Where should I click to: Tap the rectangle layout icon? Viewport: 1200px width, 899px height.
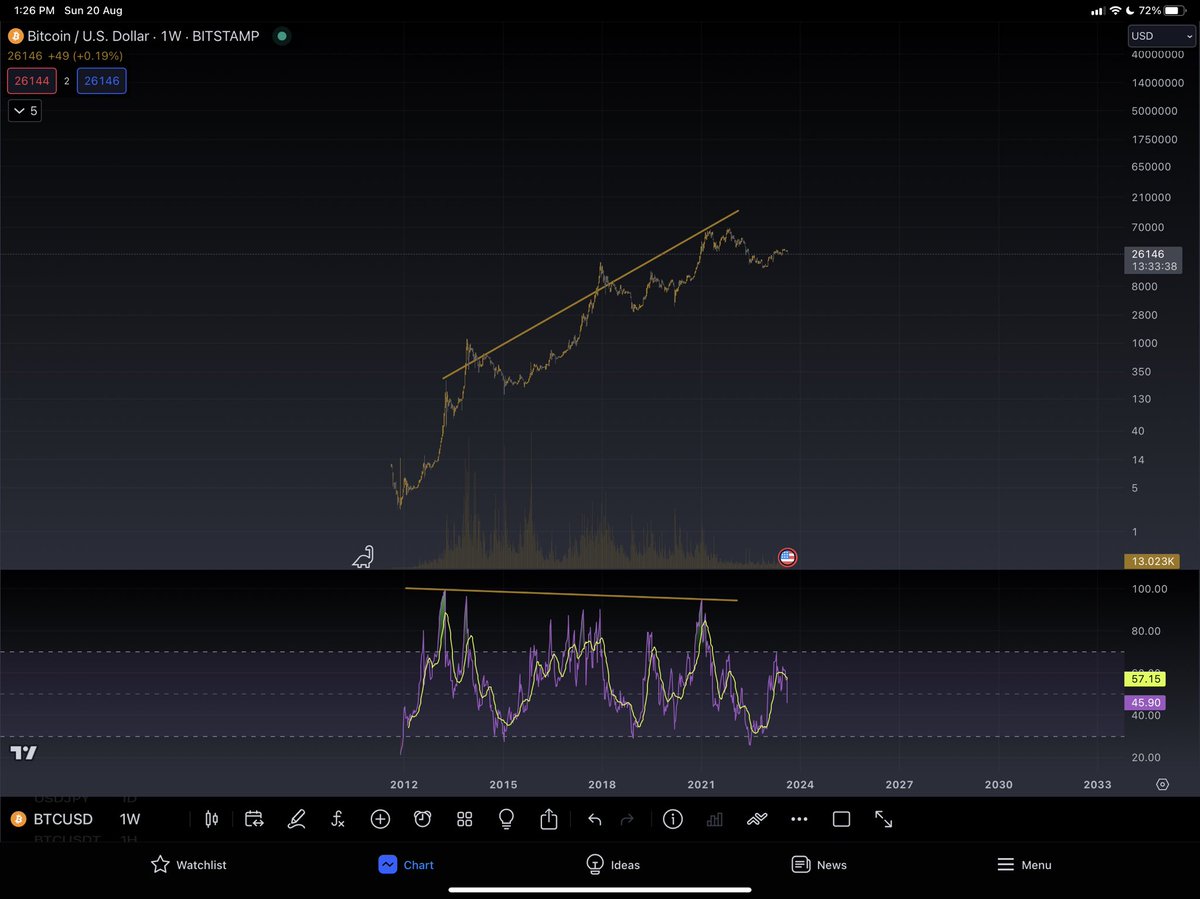pos(841,819)
